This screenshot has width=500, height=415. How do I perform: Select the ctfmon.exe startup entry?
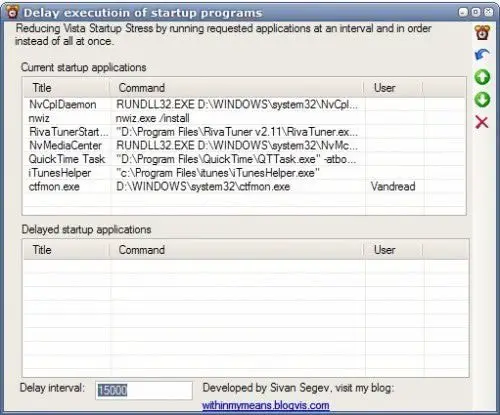[245, 186]
